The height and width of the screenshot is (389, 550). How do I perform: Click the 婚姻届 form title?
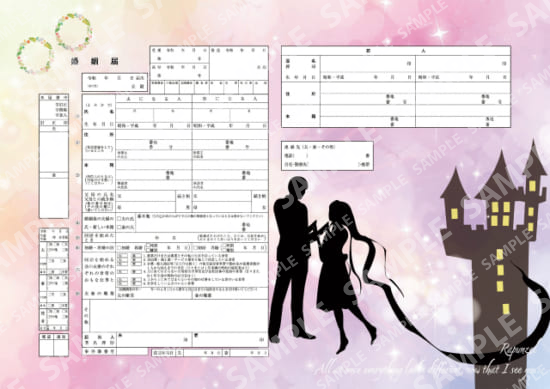tap(95, 61)
